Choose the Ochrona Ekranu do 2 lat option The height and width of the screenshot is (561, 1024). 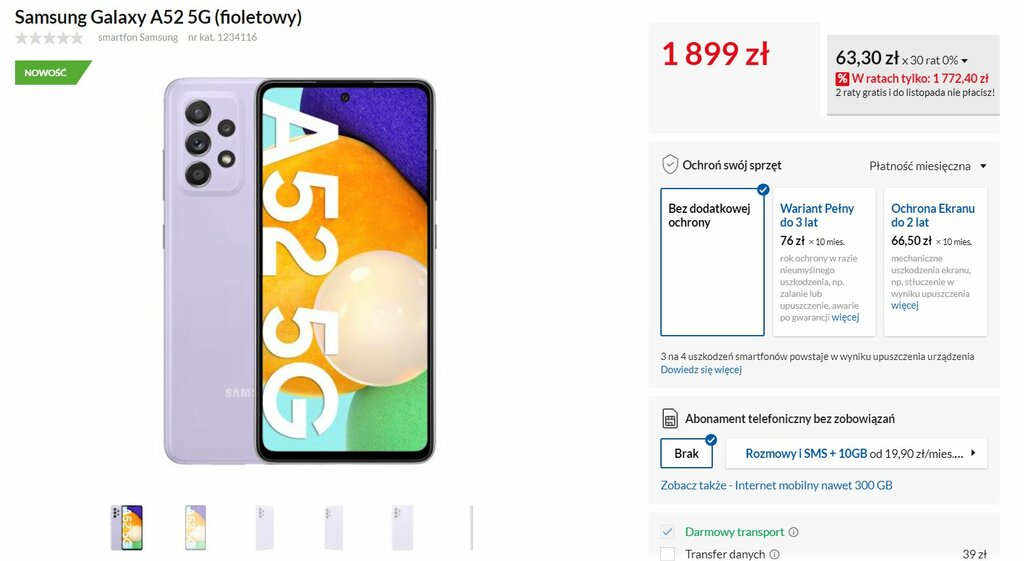pos(935,262)
